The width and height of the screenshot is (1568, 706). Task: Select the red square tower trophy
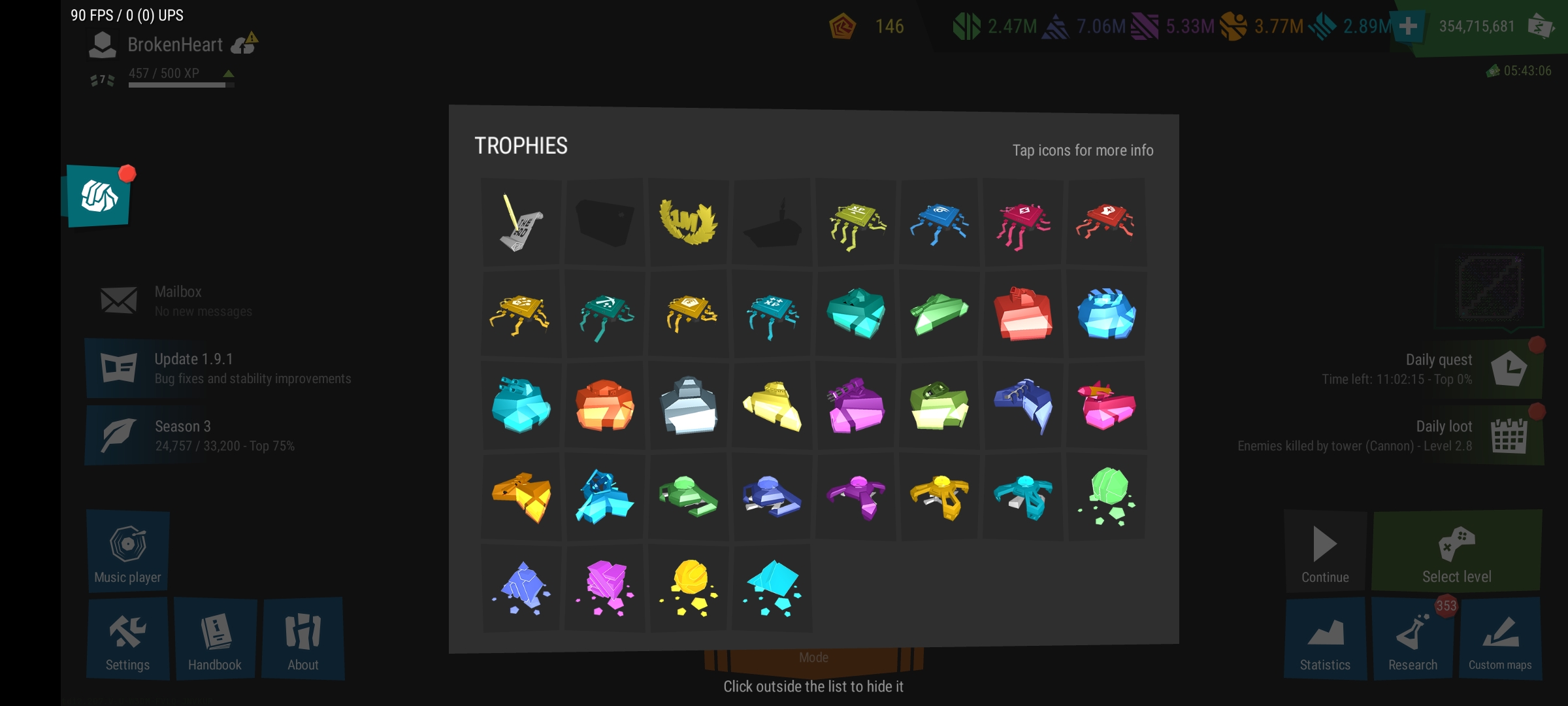(1022, 314)
